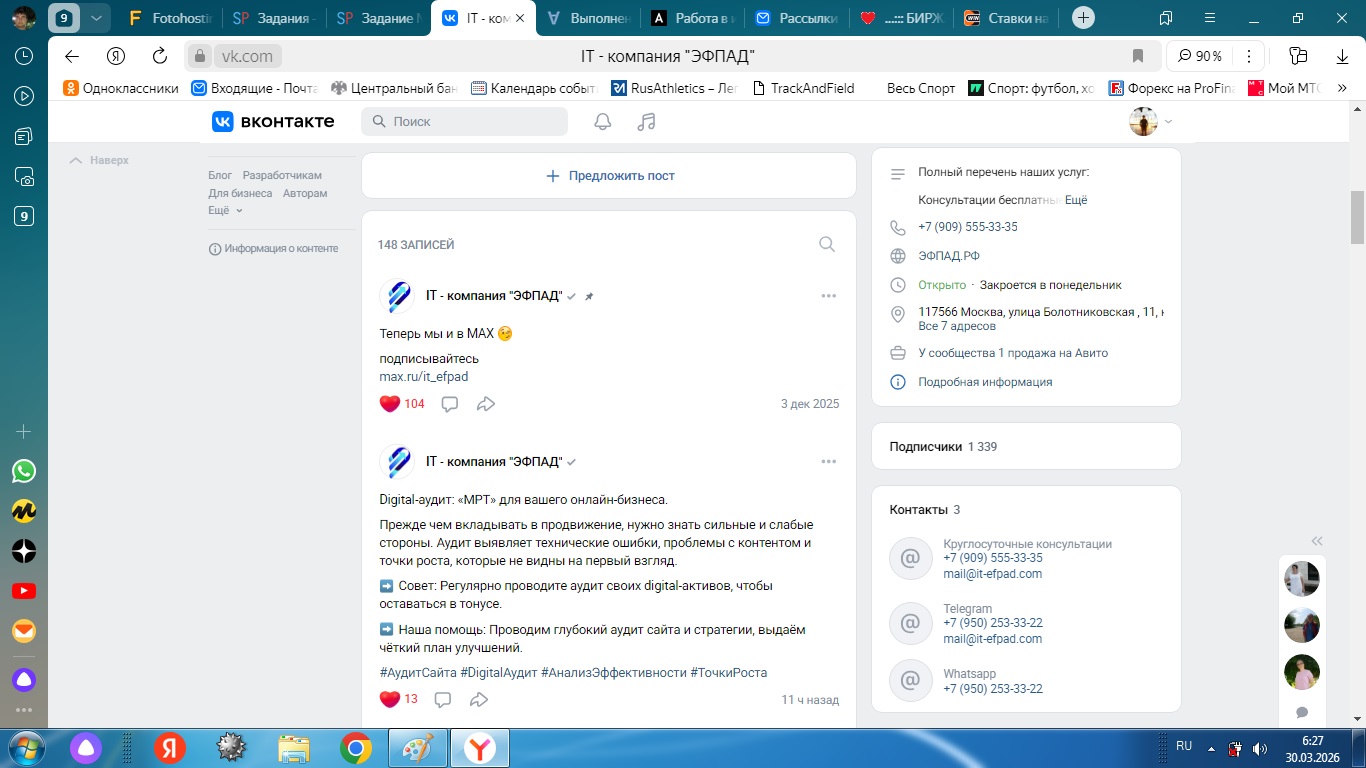Reload the page with the refresh icon
This screenshot has width=1366, height=768.
160,56
